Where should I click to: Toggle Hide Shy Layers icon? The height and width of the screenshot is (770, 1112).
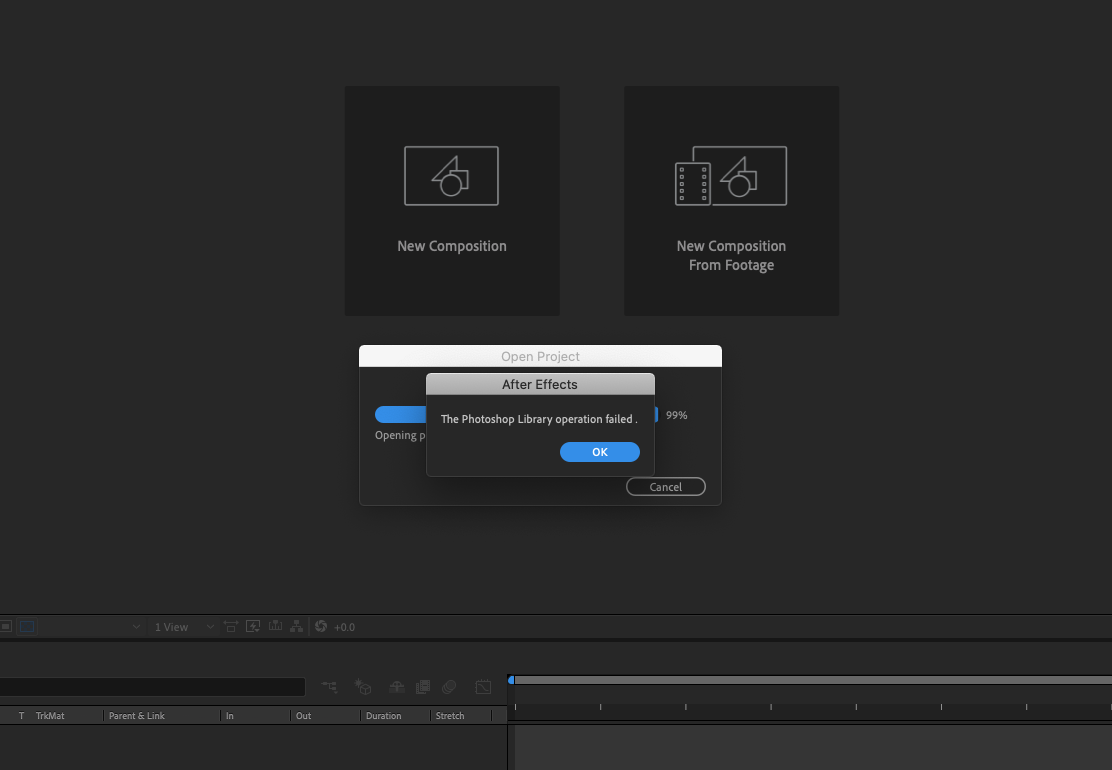[397, 686]
